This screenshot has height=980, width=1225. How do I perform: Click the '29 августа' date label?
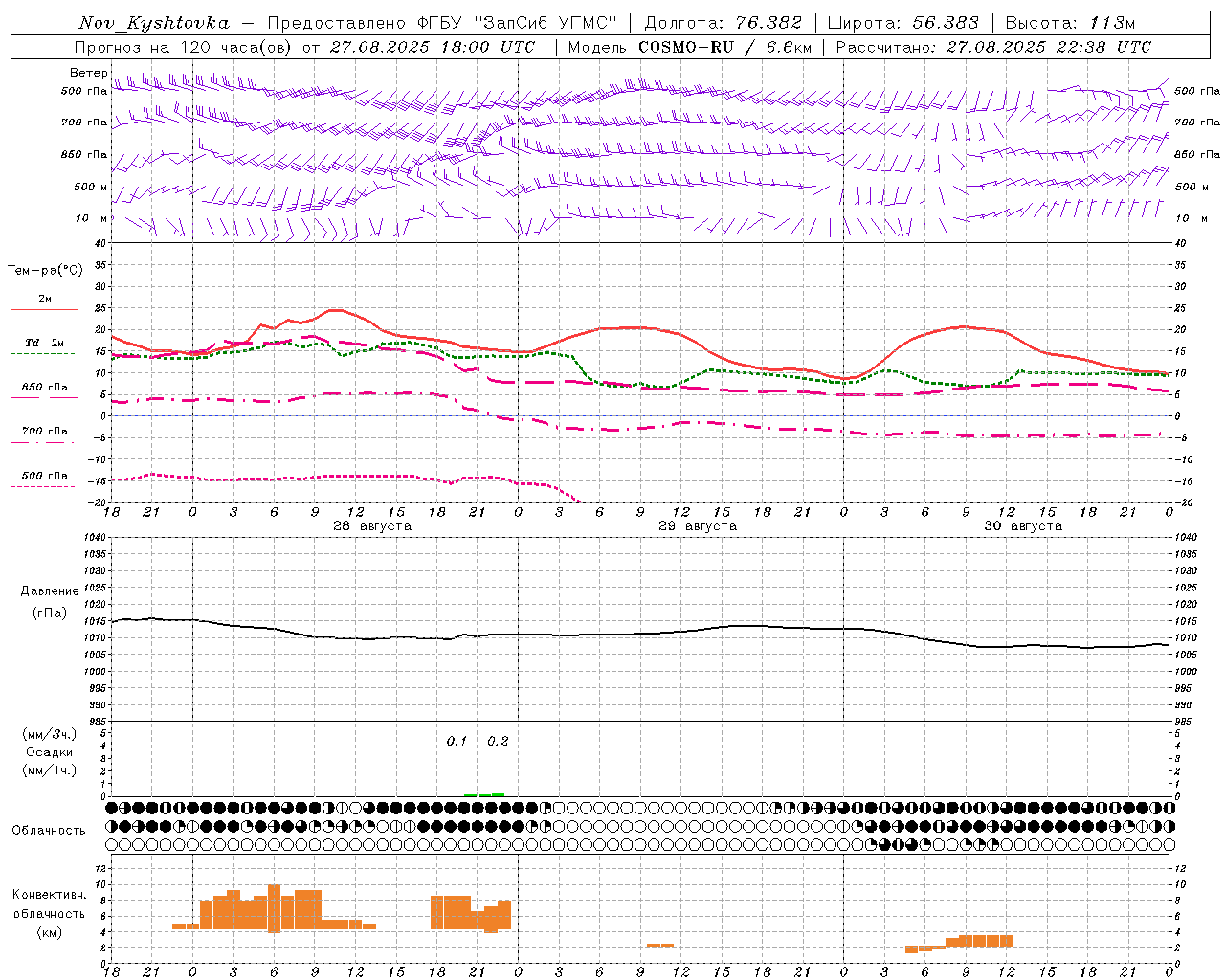coord(698,526)
